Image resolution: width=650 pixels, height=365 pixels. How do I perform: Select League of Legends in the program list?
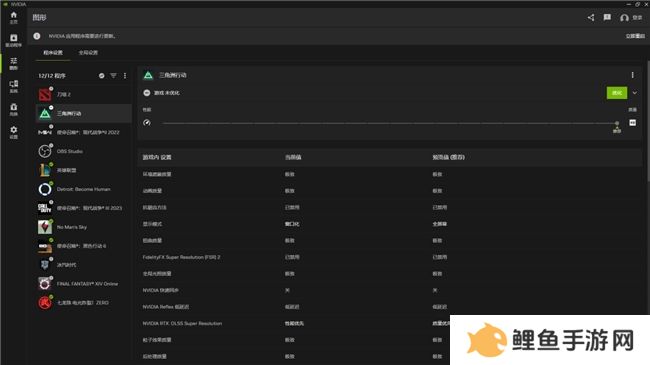coord(84,170)
